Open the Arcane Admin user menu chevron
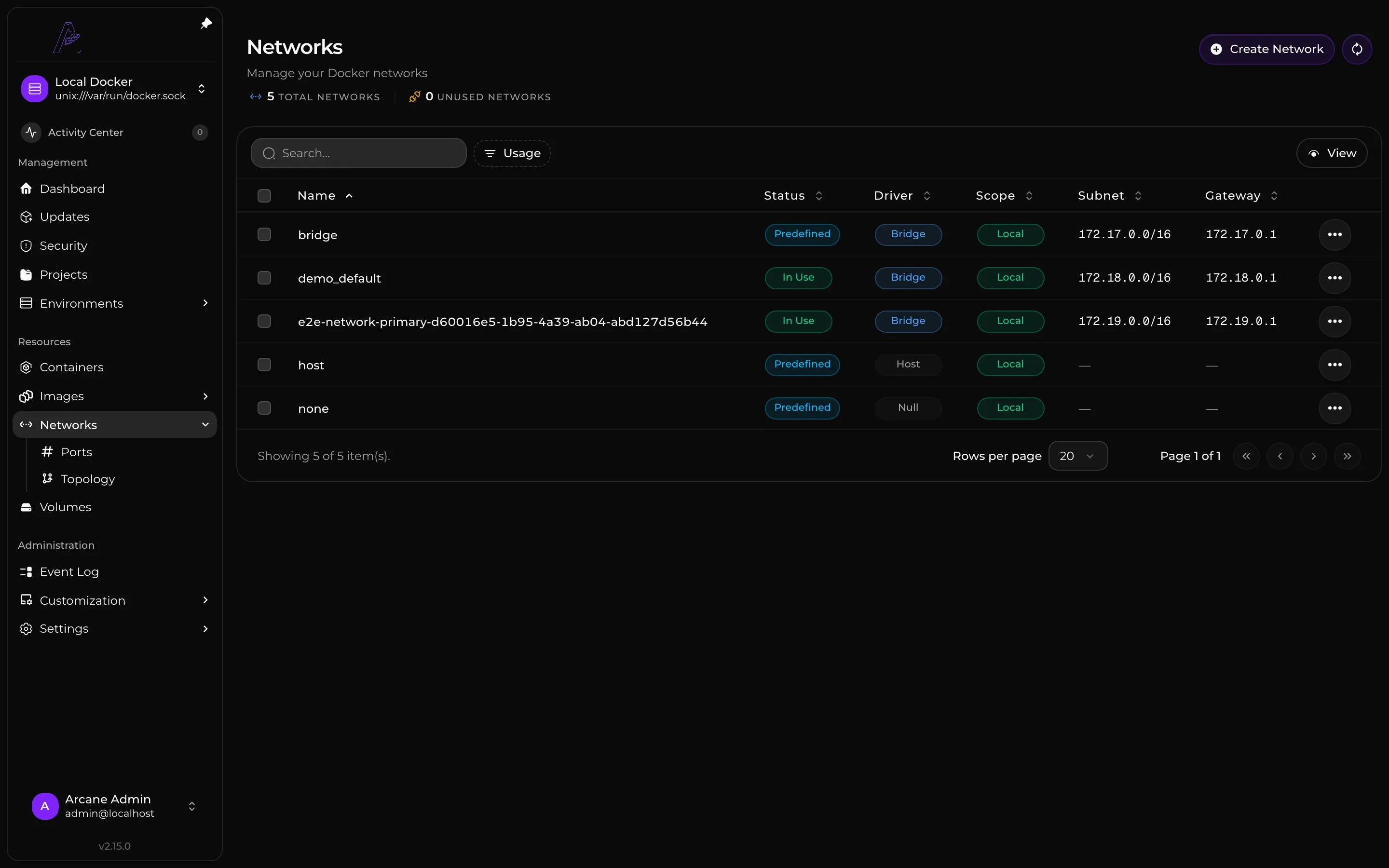1389x868 pixels. pos(191,806)
